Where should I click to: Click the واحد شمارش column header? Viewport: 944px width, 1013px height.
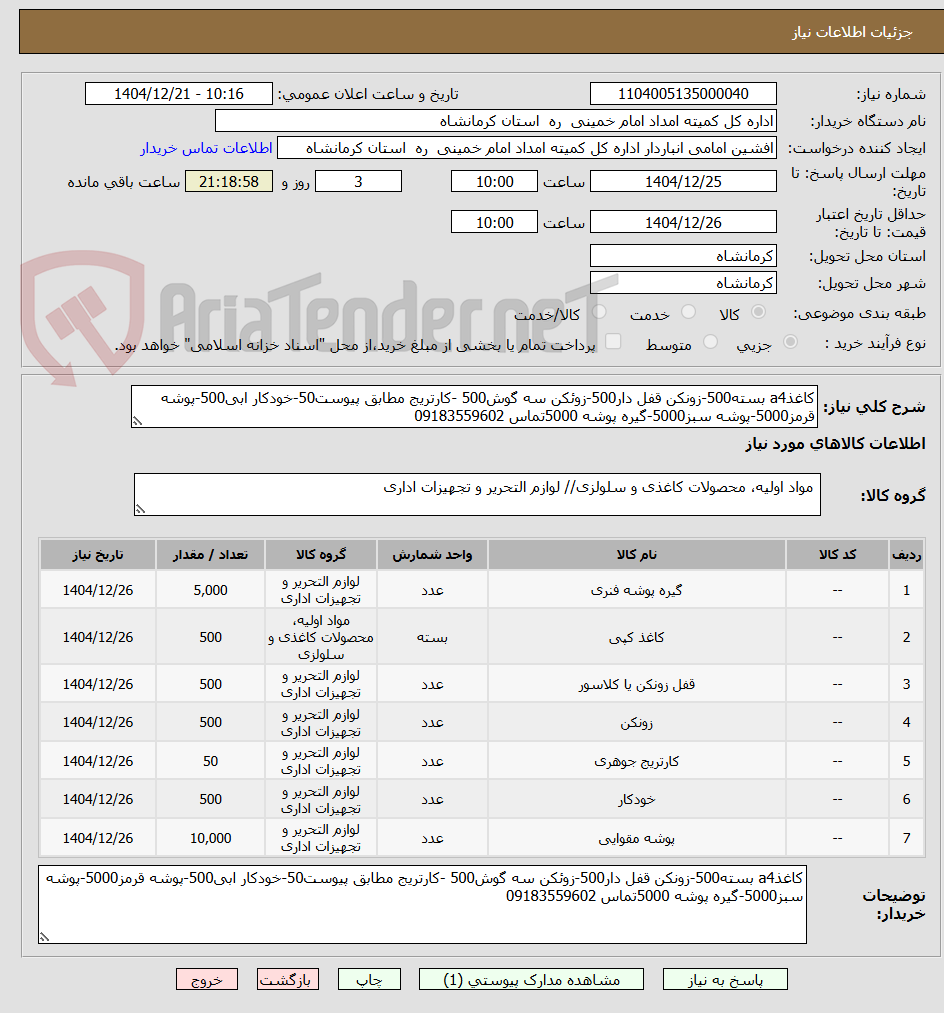[x=432, y=554]
